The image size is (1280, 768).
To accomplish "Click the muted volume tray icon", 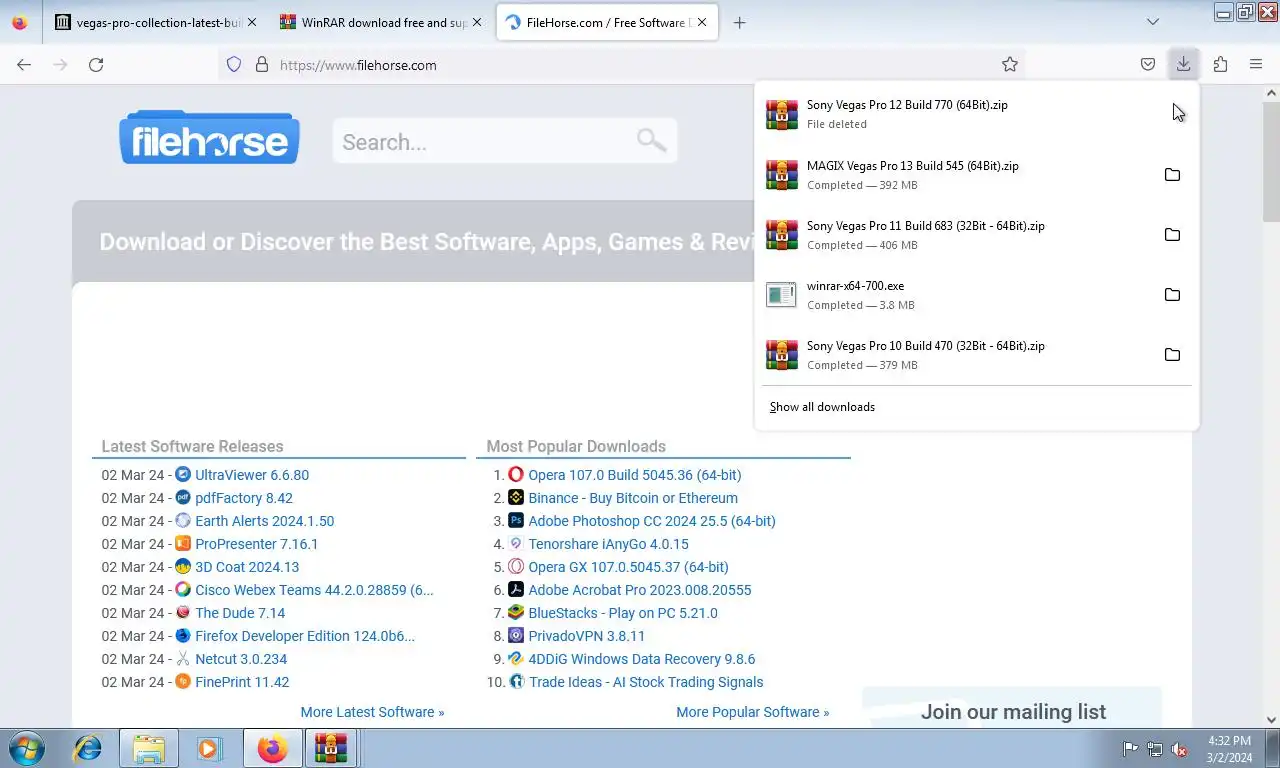I will tap(1179, 749).
